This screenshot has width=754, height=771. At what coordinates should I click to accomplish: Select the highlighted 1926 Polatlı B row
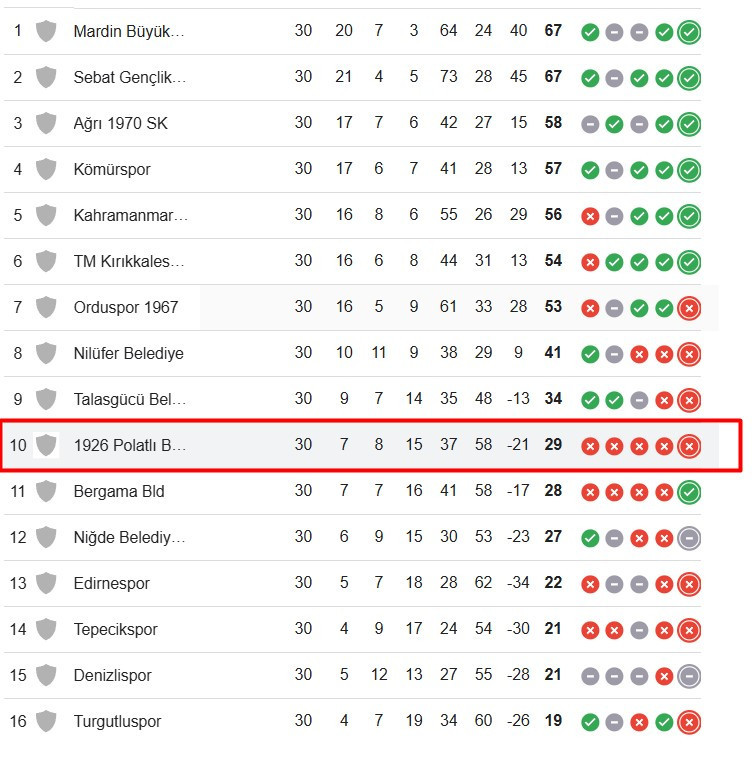coord(371,445)
